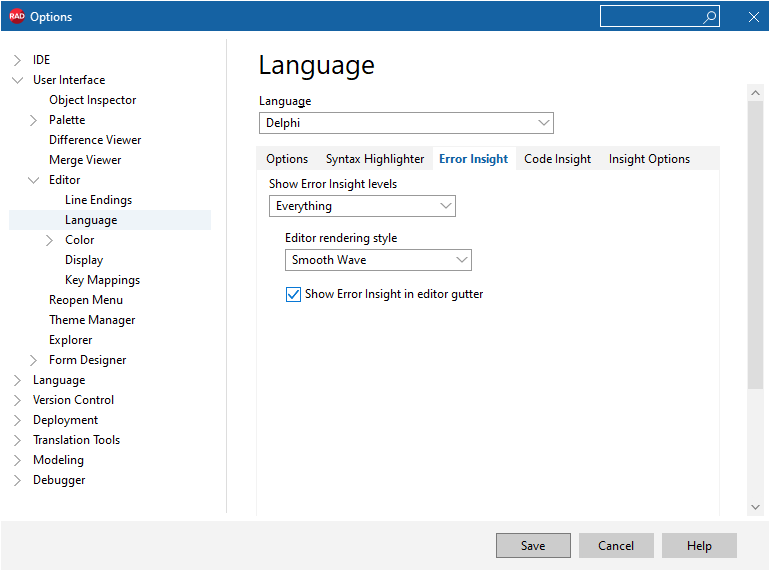This screenshot has width=770, height=571.
Task: Open the Language dropdown showing Delphi
Action: 406,123
